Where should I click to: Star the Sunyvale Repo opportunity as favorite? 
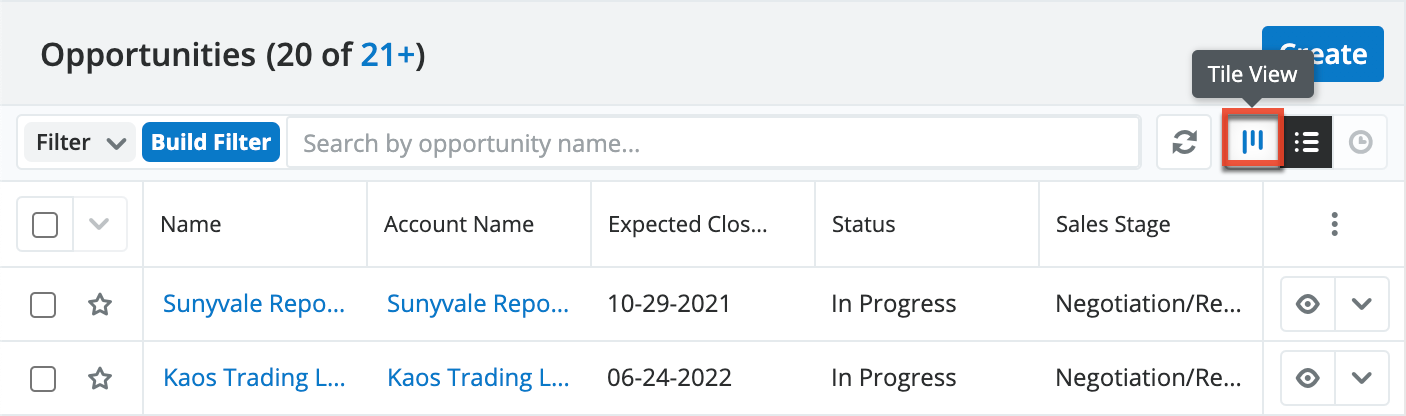[99, 304]
